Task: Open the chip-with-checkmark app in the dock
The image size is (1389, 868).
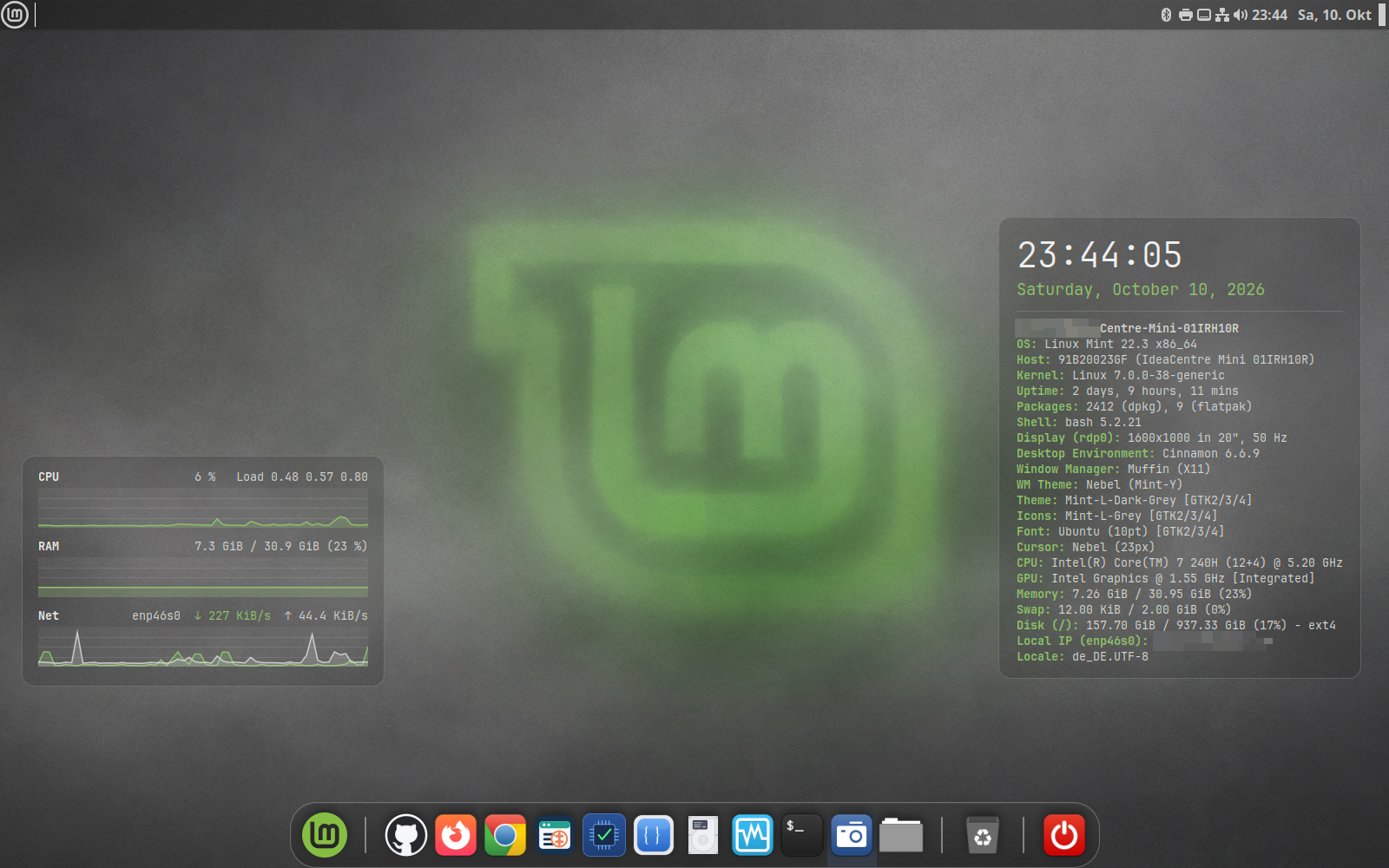Action: pos(604,836)
